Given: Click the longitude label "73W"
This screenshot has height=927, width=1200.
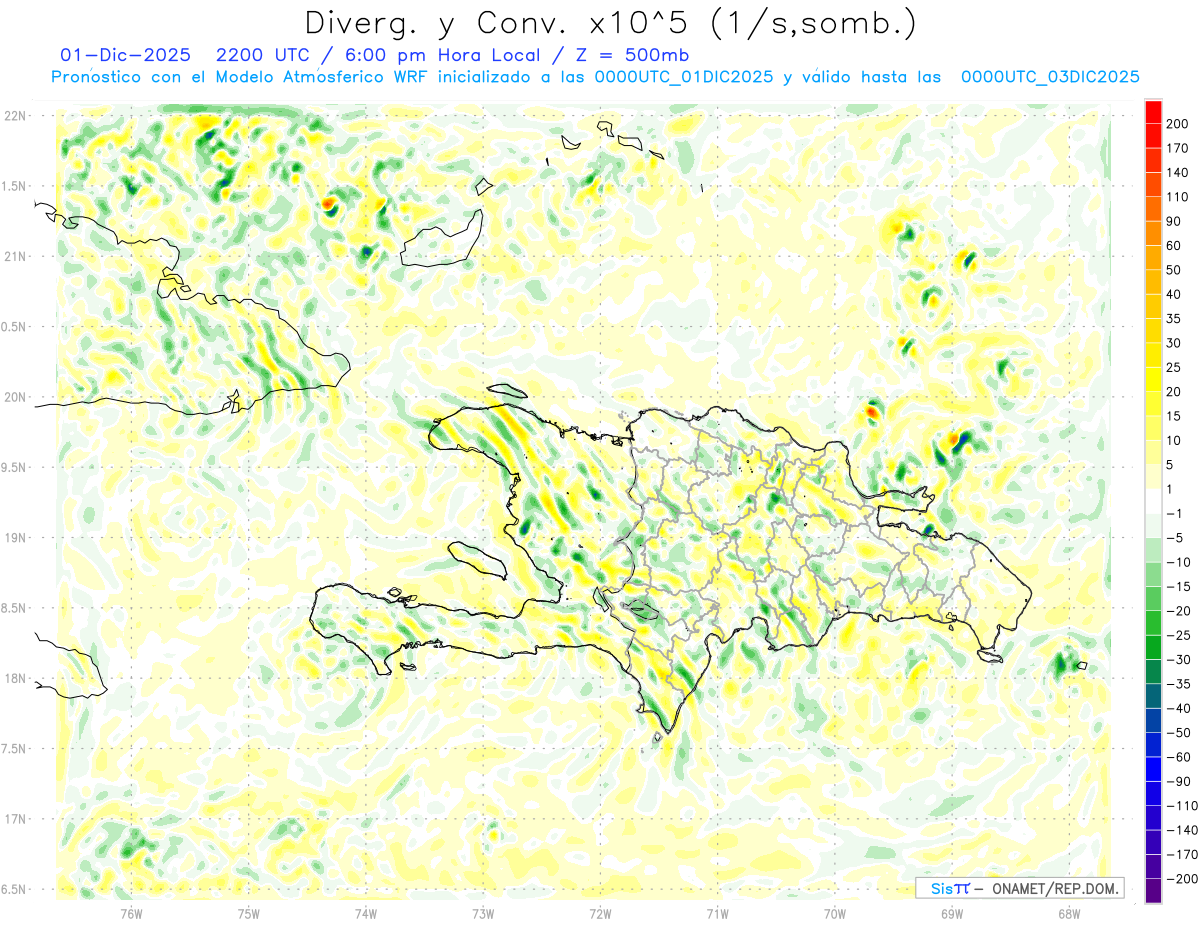Looking at the screenshot, I should (x=483, y=912).
